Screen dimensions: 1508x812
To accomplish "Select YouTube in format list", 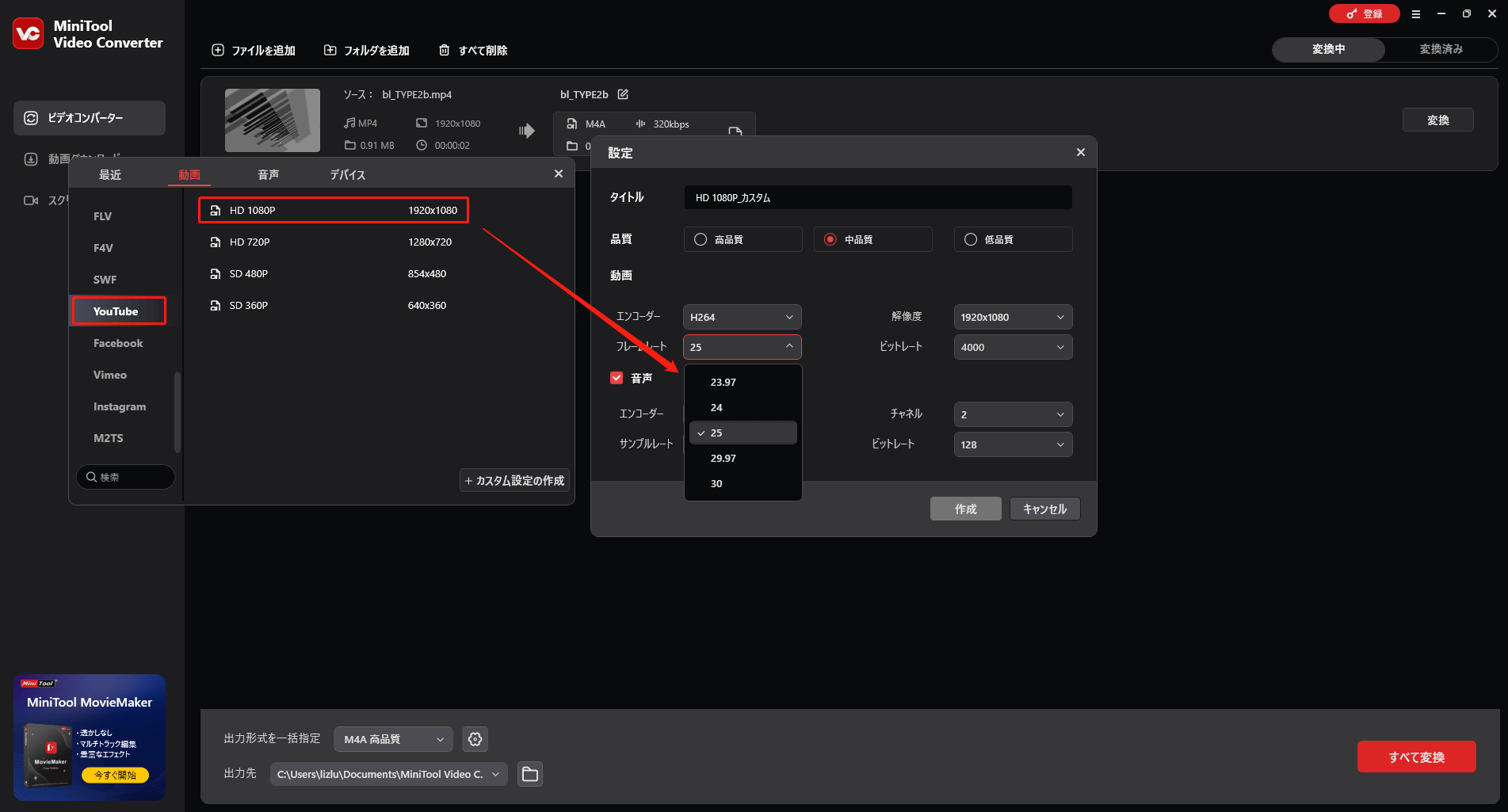I will coord(119,311).
